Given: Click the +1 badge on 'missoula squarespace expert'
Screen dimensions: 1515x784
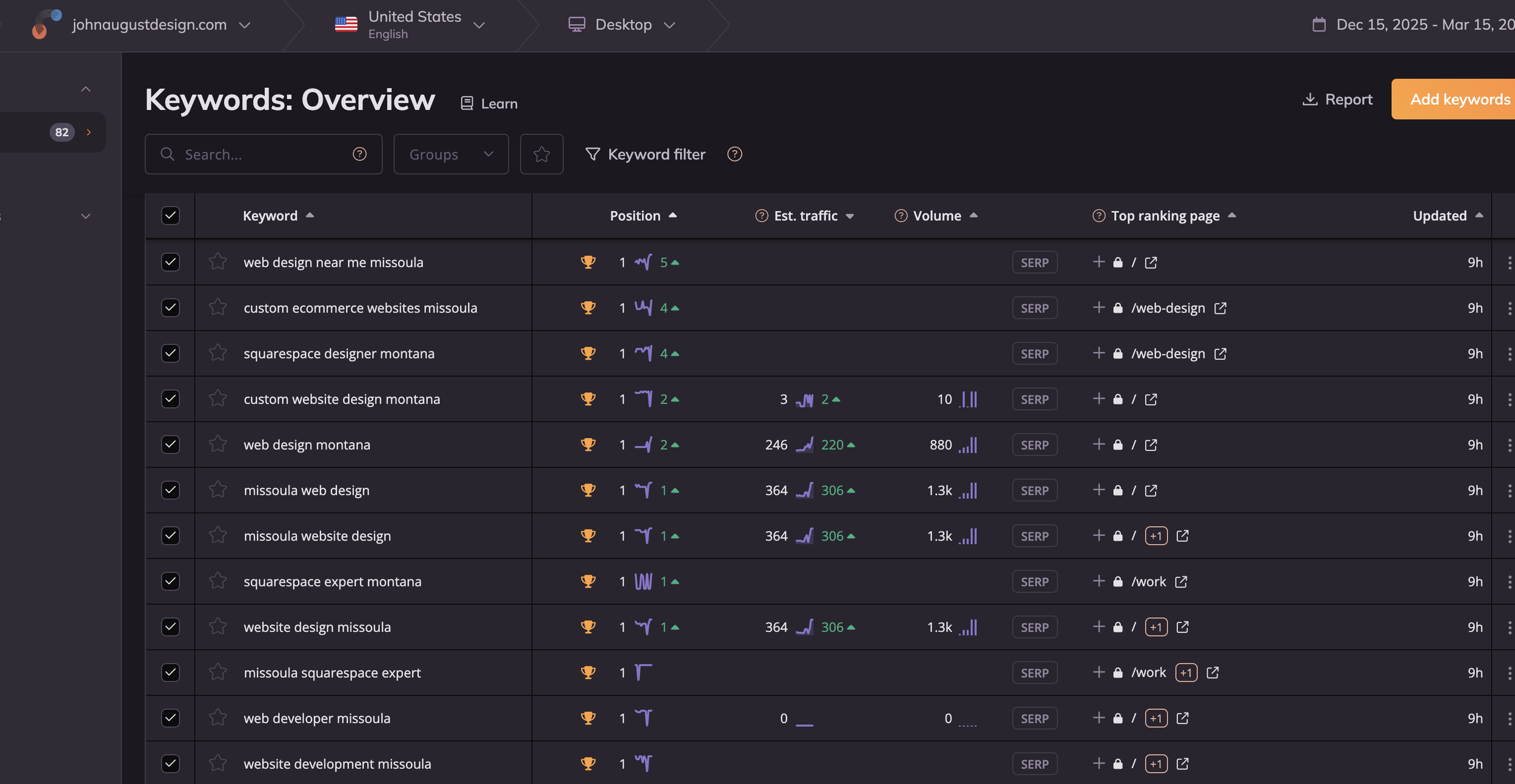Looking at the screenshot, I should coord(1185,673).
